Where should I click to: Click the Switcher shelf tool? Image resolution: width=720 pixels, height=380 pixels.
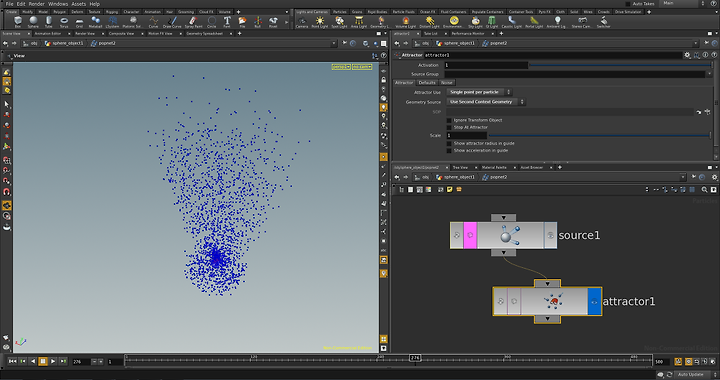pos(603,22)
